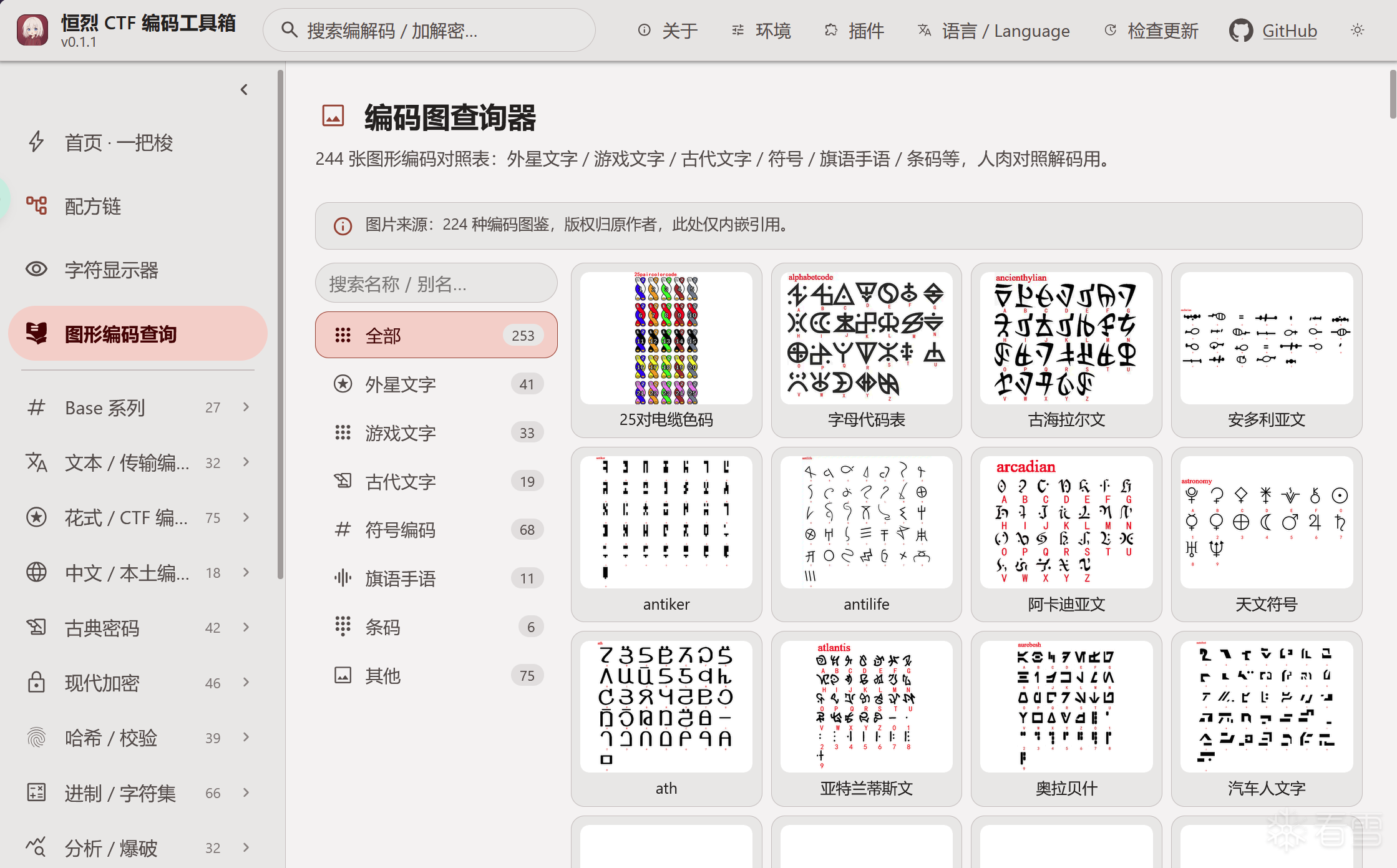
Task: Click the lightning icon for 首页 · 一把梭
Action: click(36, 142)
